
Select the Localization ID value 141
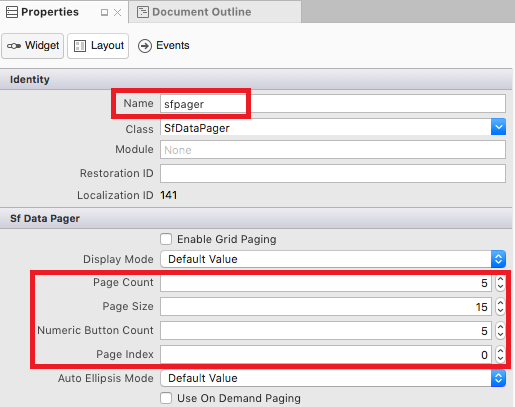click(x=169, y=195)
